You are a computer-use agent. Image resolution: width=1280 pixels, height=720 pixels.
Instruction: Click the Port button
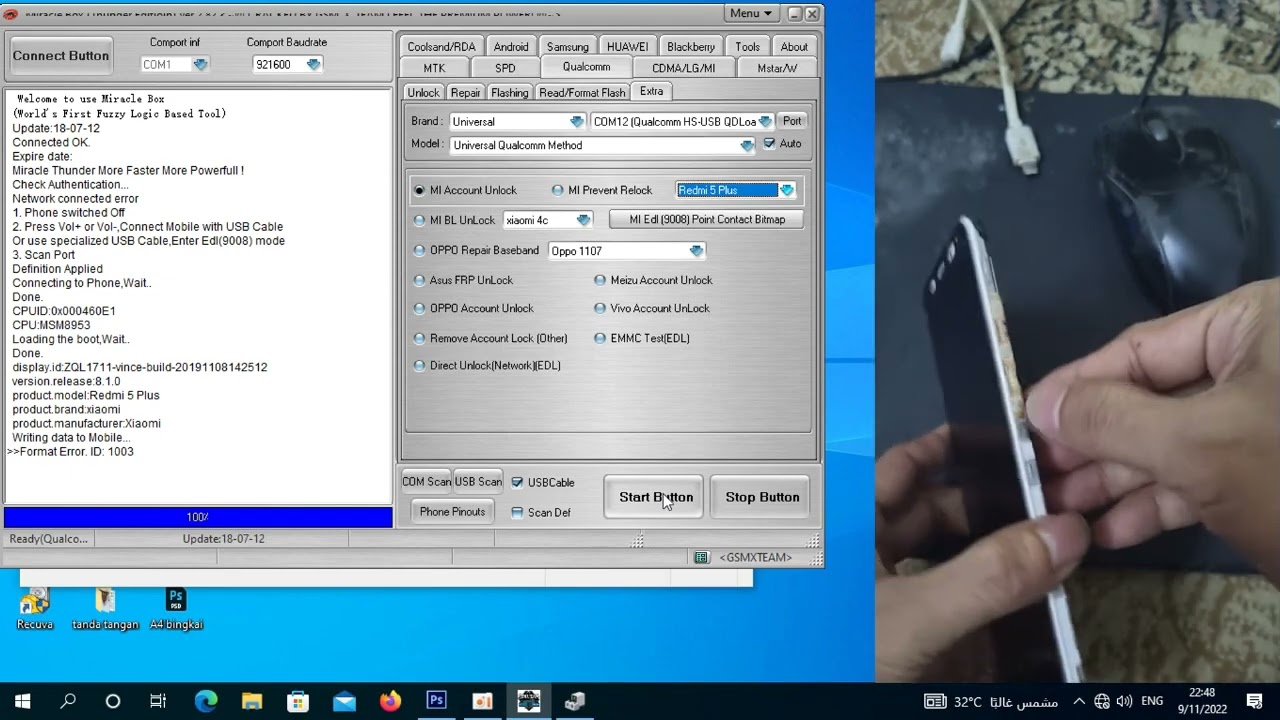tap(792, 121)
